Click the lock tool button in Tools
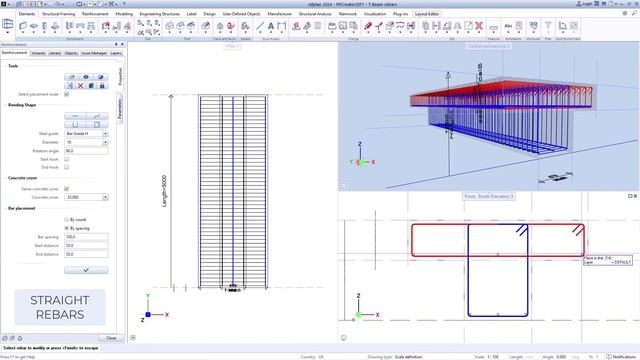 point(102,86)
